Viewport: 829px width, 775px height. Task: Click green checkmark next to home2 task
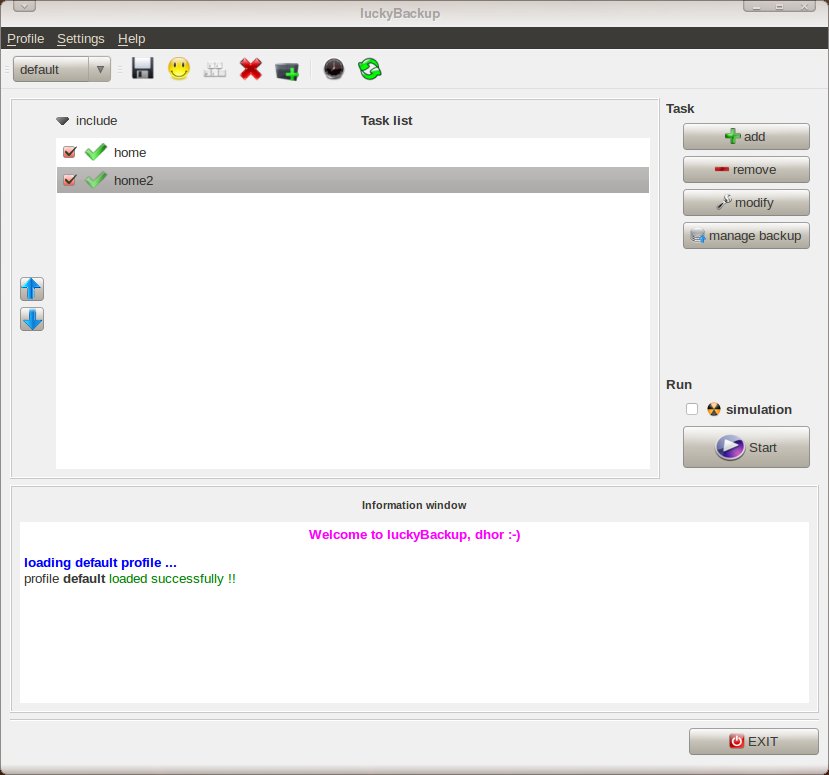tap(96, 180)
